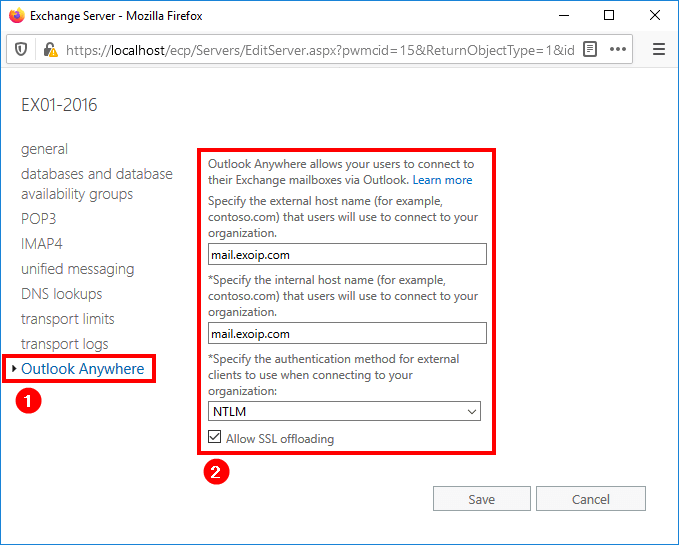Screen dimensions: 679x545
Task: Follow the Learn more link
Action: tap(442, 180)
